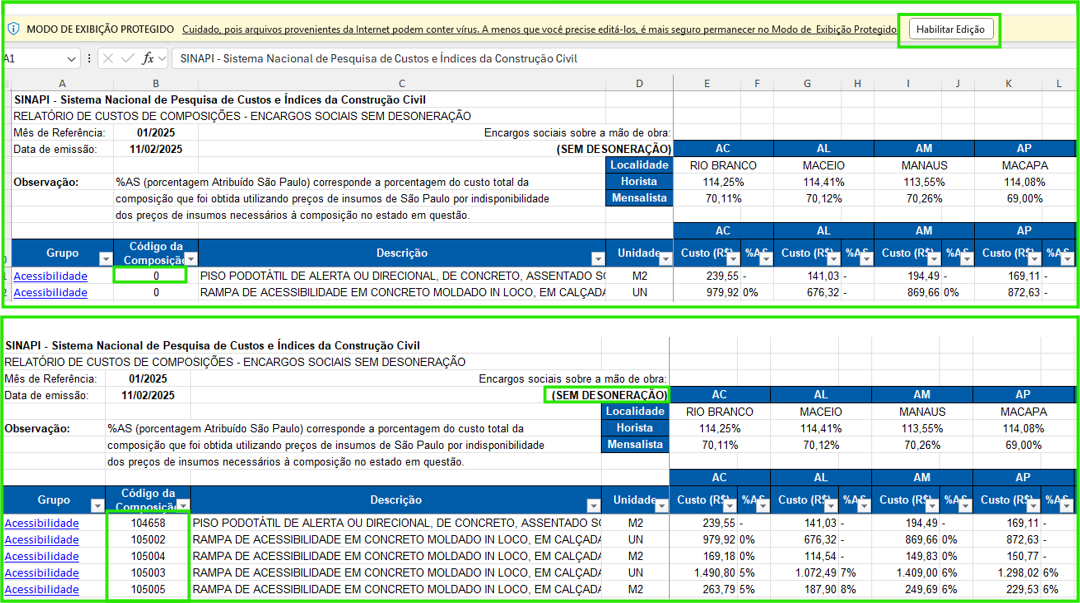Click the cancel X in formula bar
Screen dimensions: 1080x603
point(108,59)
